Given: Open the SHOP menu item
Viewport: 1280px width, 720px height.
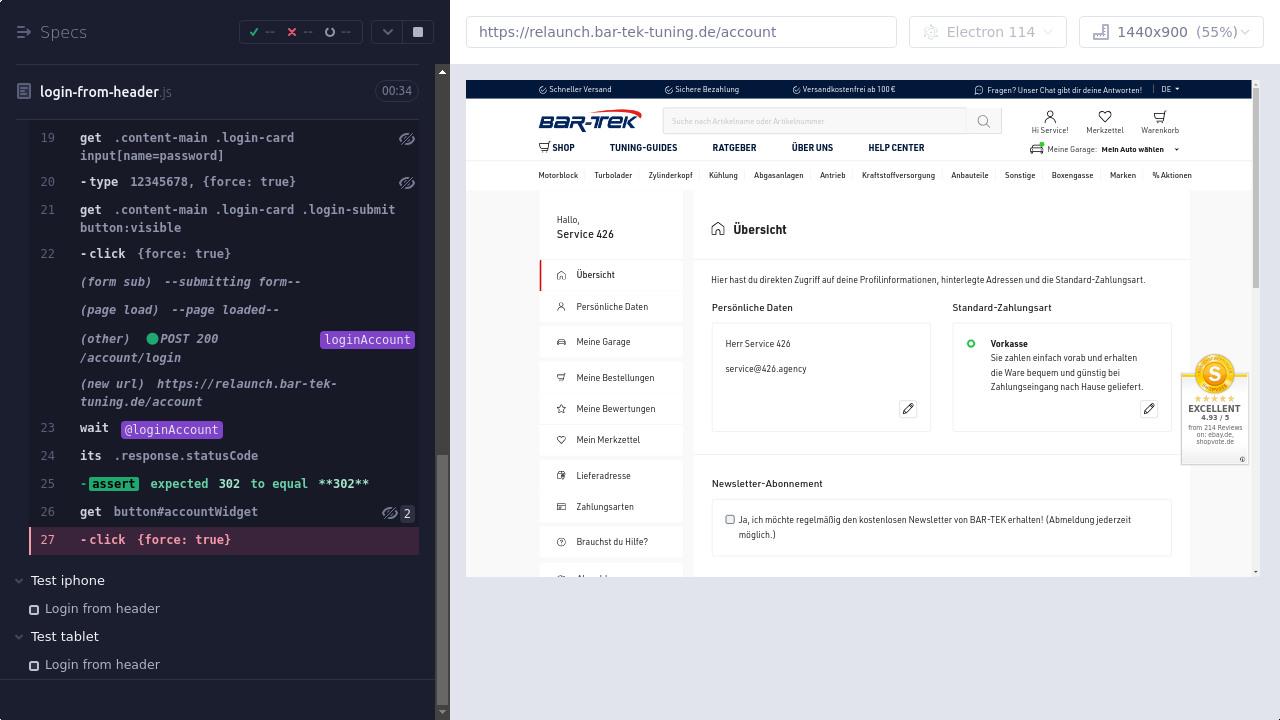Looking at the screenshot, I should [556, 148].
